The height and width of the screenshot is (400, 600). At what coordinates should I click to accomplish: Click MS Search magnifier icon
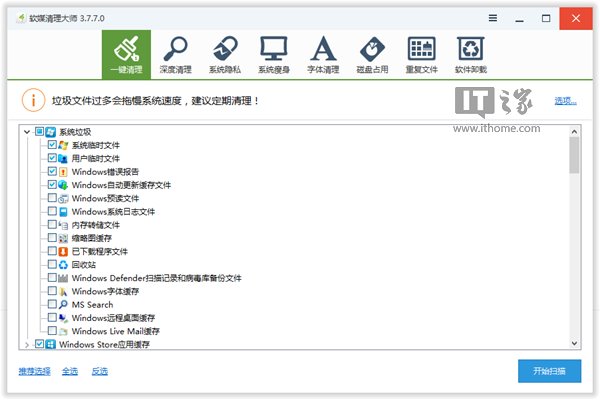[63, 305]
